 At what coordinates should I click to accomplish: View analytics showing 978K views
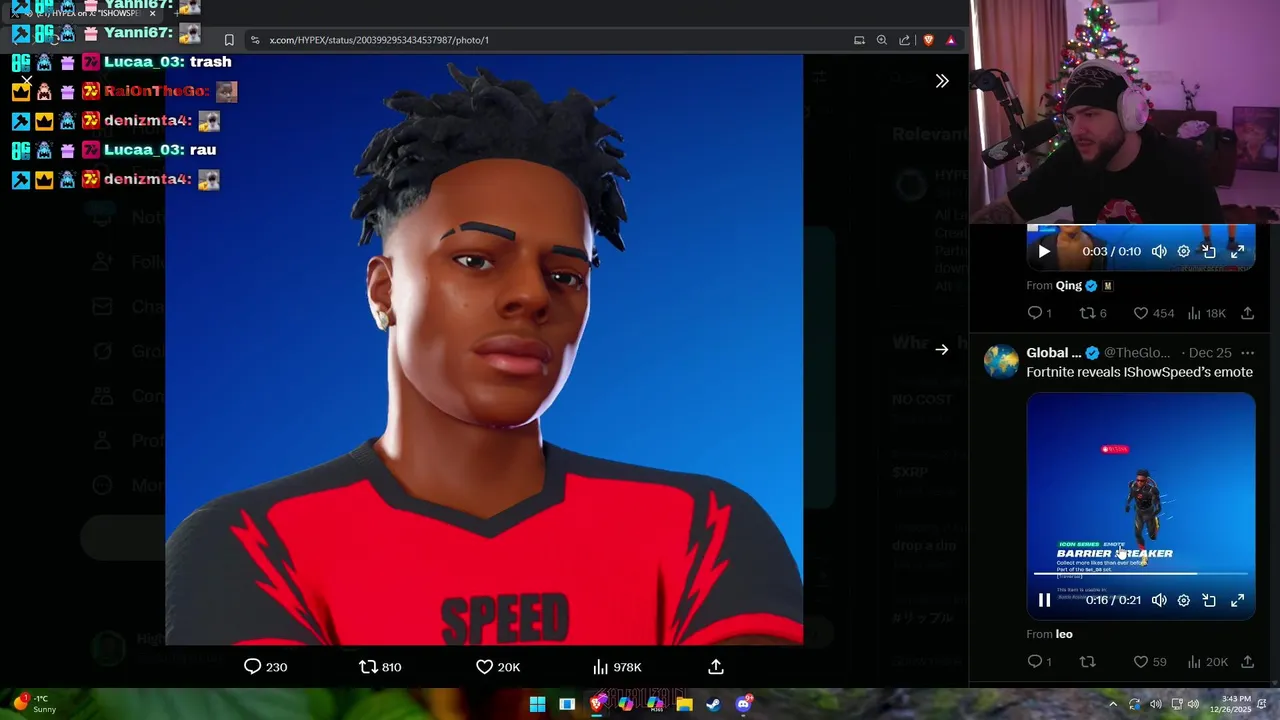pyautogui.click(x=617, y=667)
